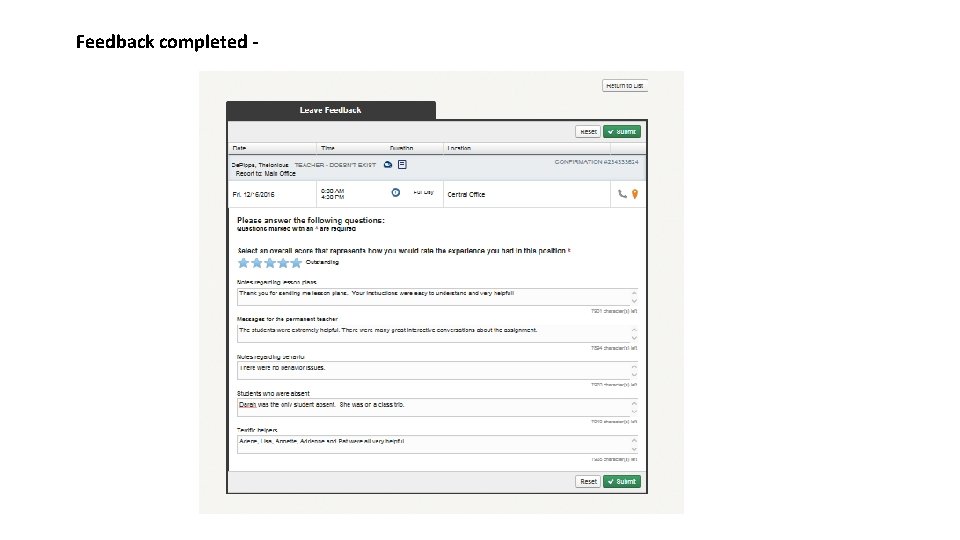Click the bottom green Submit button
960x540 pixels.
click(621, 481)
